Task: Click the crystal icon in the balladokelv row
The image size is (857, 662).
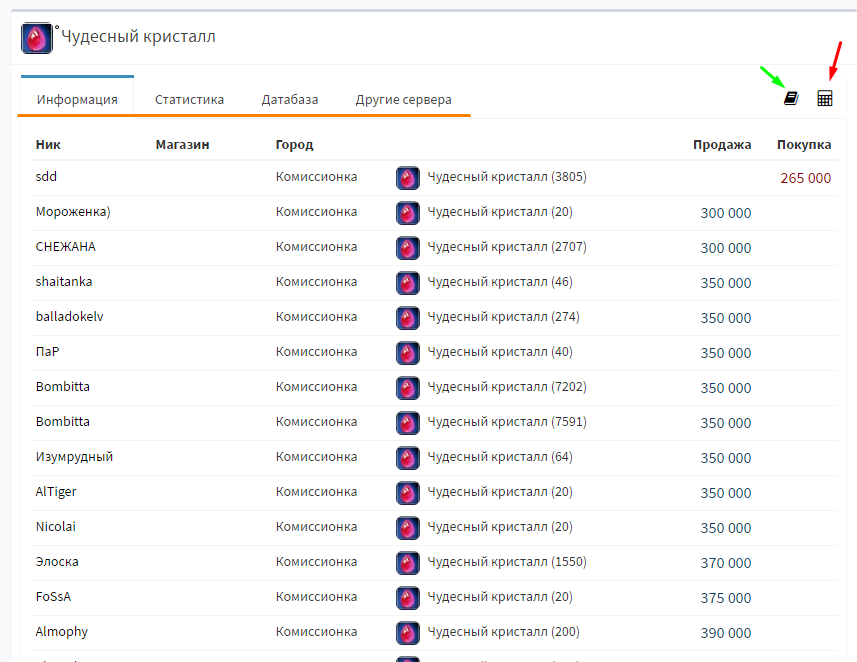Action: [408, 318]
